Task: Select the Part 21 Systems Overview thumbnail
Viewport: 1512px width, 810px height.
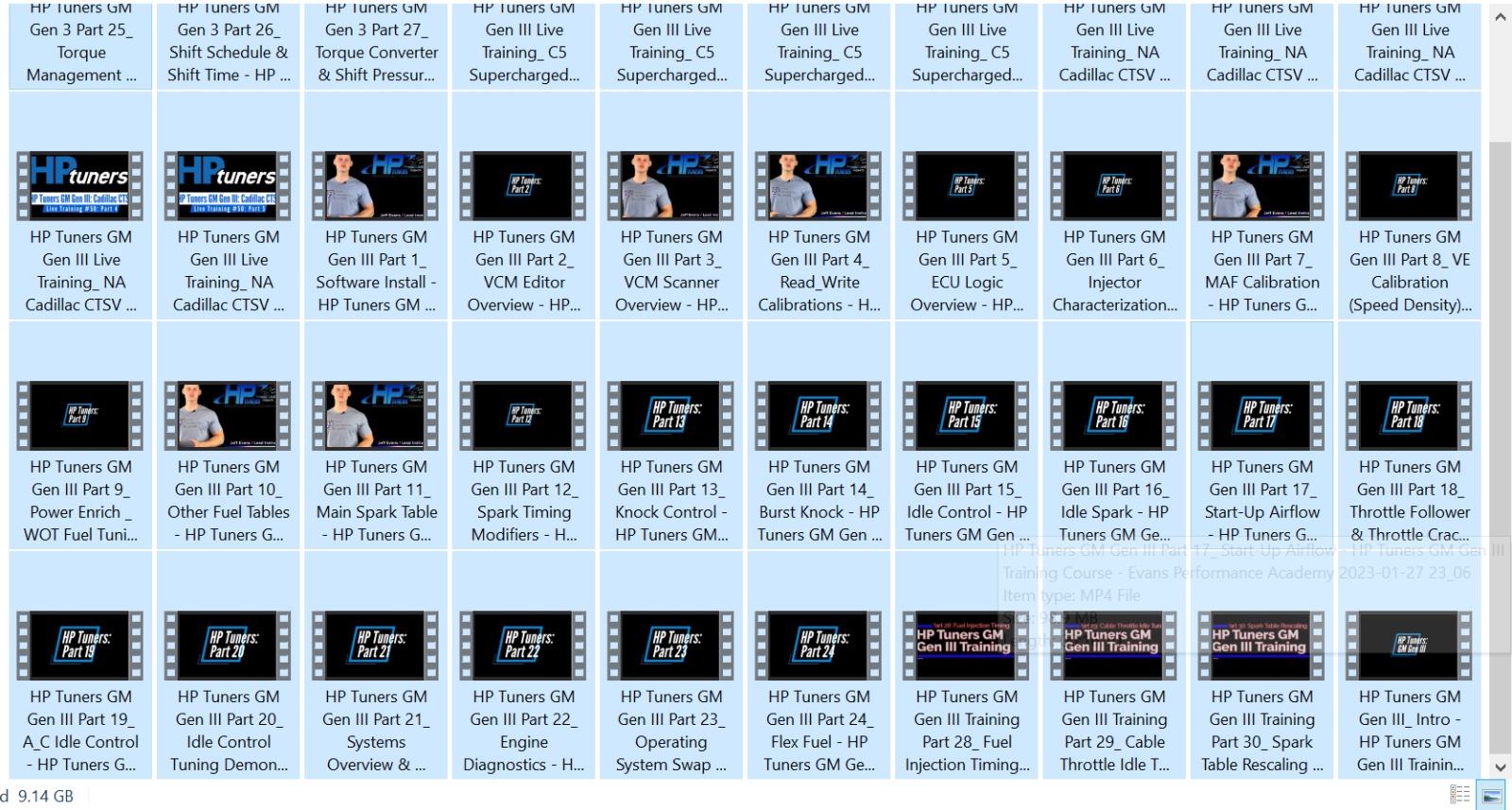Action: coord(375,646)
